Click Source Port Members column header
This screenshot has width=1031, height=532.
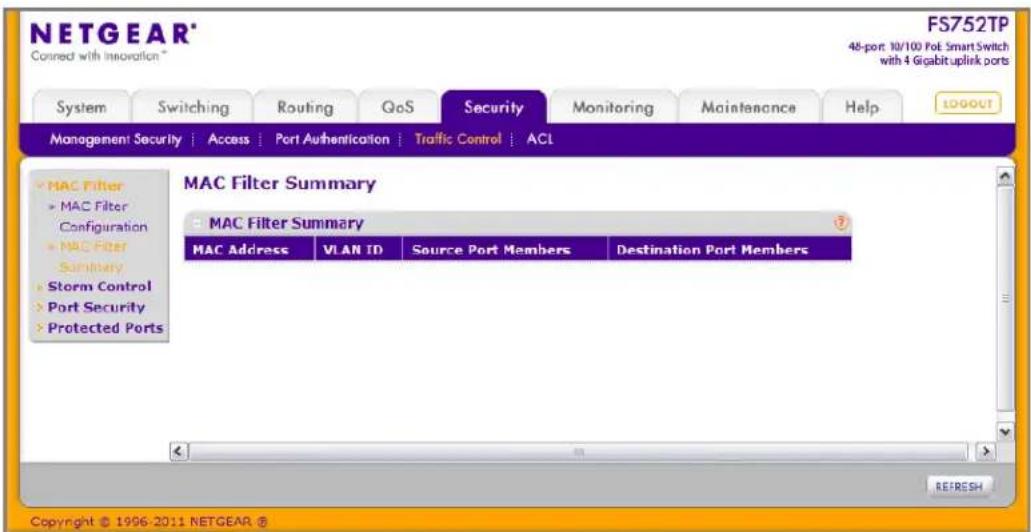[x=505, y=249]
